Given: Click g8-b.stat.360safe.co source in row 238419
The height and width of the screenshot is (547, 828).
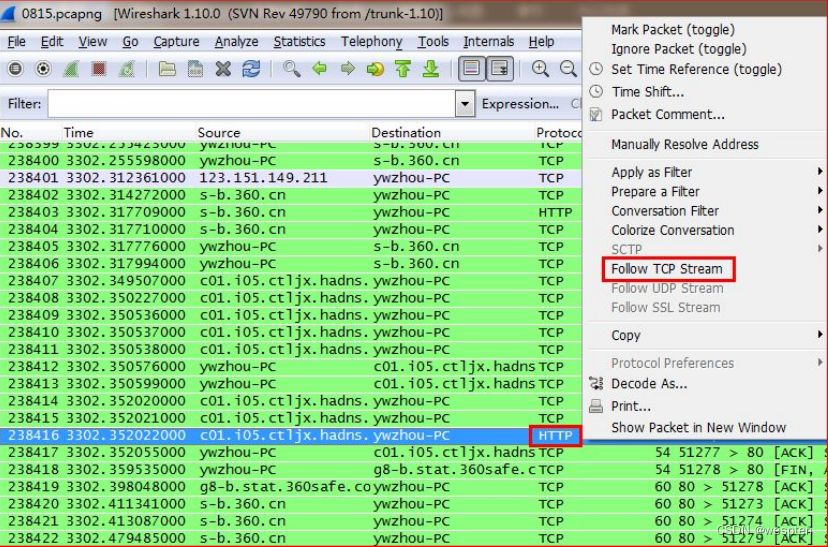Looking at the screenshot, I should (285, 487).
